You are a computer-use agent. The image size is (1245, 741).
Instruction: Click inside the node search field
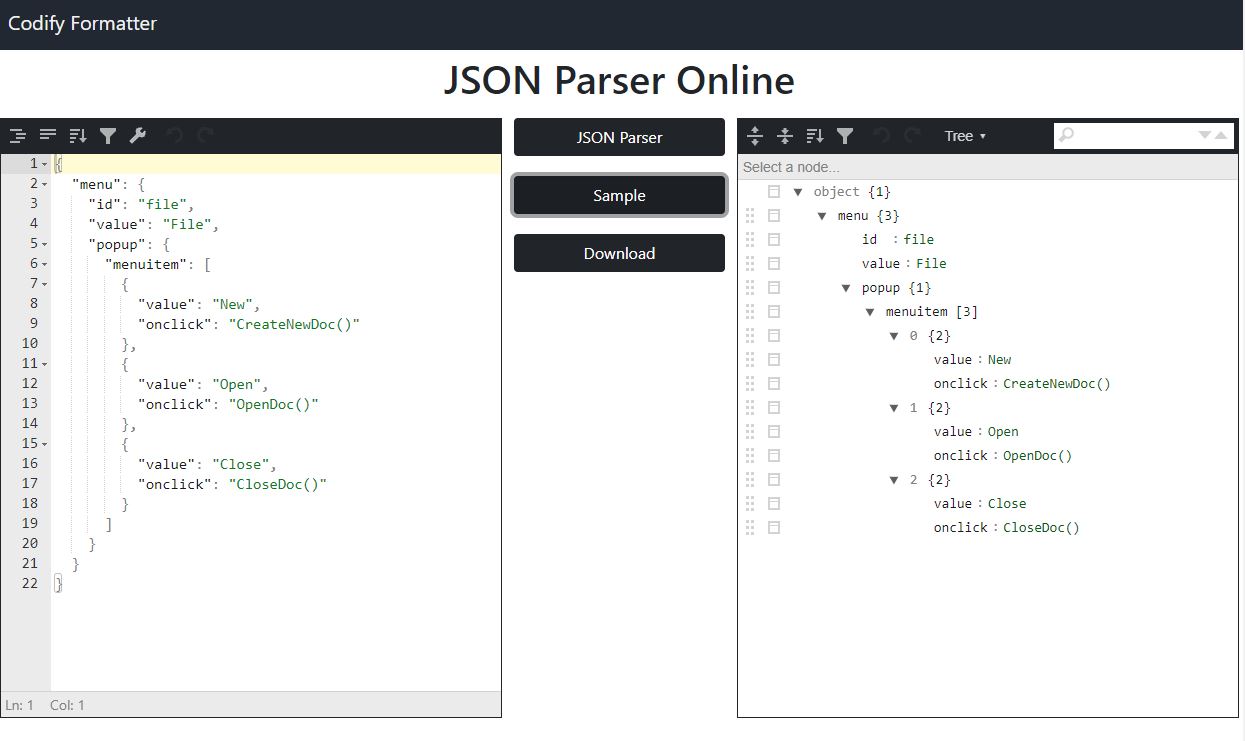point(1140,135)
